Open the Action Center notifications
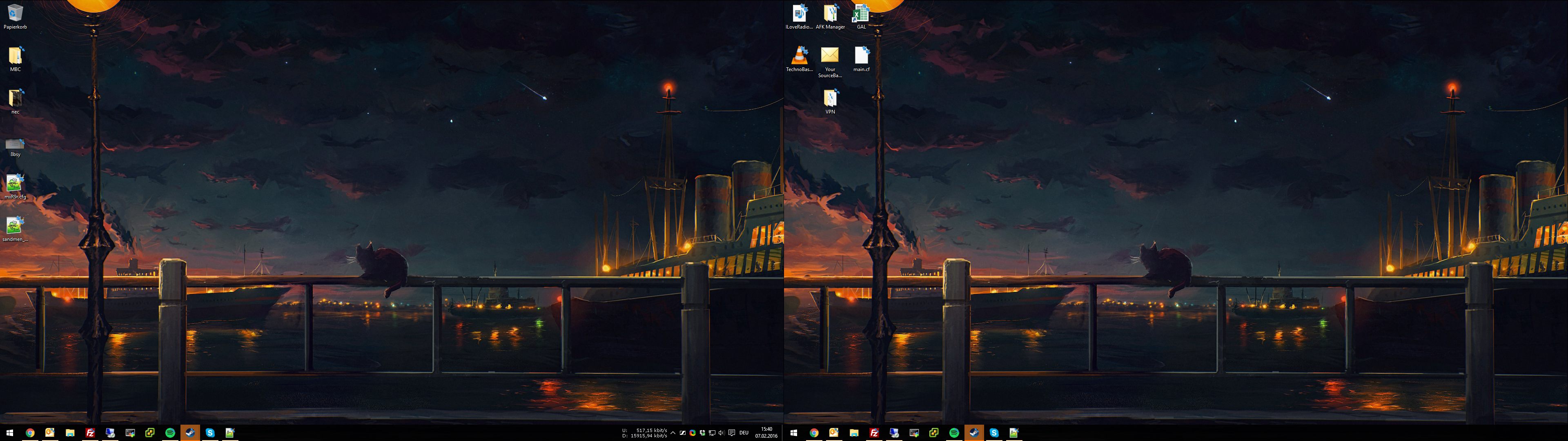Image resolution: width=1568 pixels, height=441 pixels. pyautogui.click(x=732, y=433)
